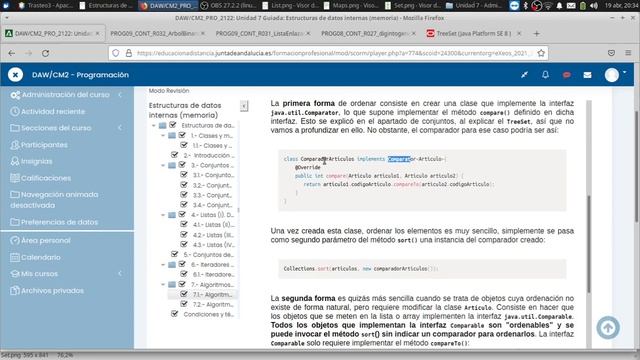Collapse the 6.- Iteradores tree node
640x360 pixels.
[x=163, y=264]
